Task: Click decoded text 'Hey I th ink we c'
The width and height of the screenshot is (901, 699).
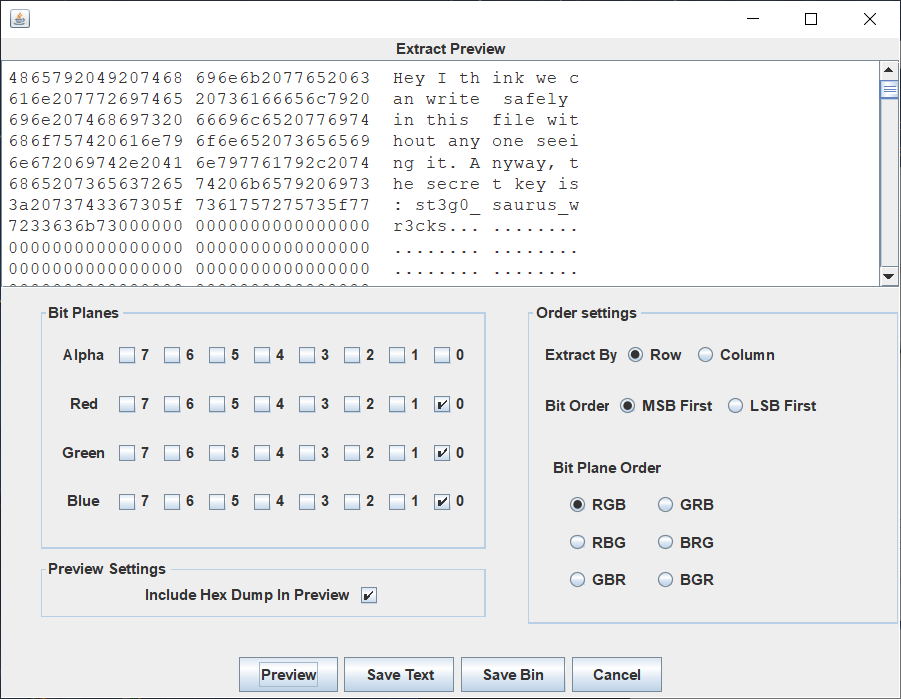Action: tap(486, 78)
